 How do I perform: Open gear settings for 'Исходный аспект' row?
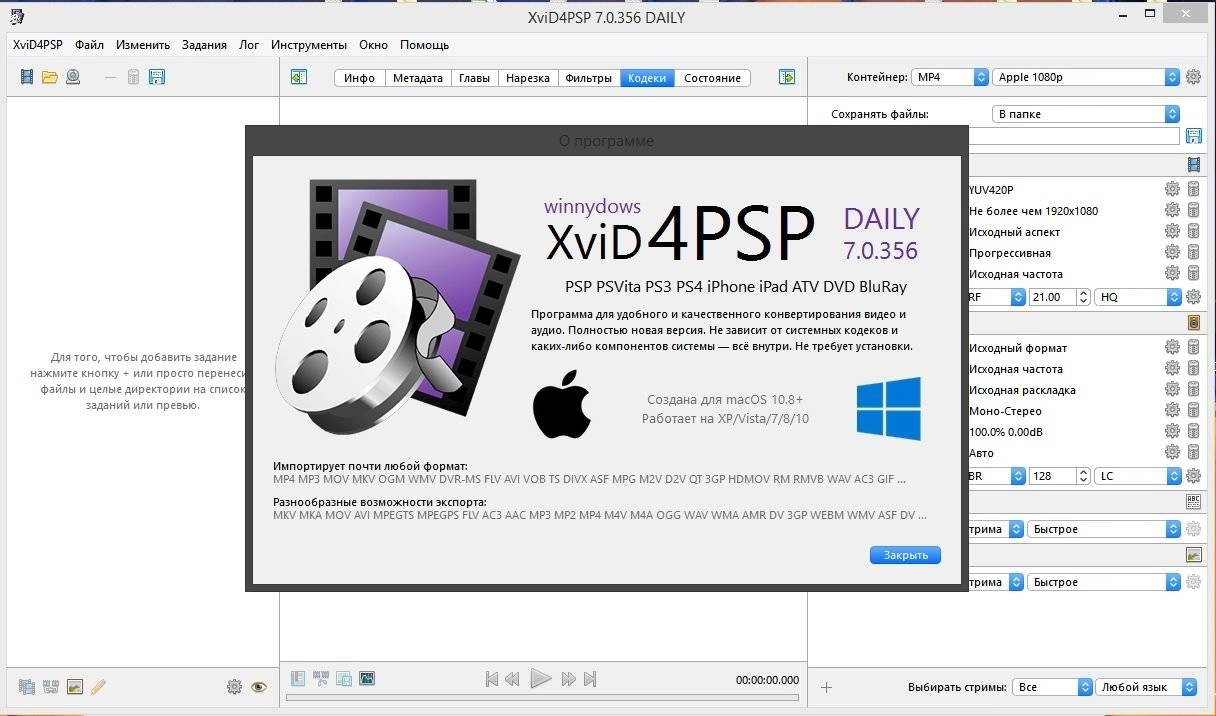pos(1172,232)
